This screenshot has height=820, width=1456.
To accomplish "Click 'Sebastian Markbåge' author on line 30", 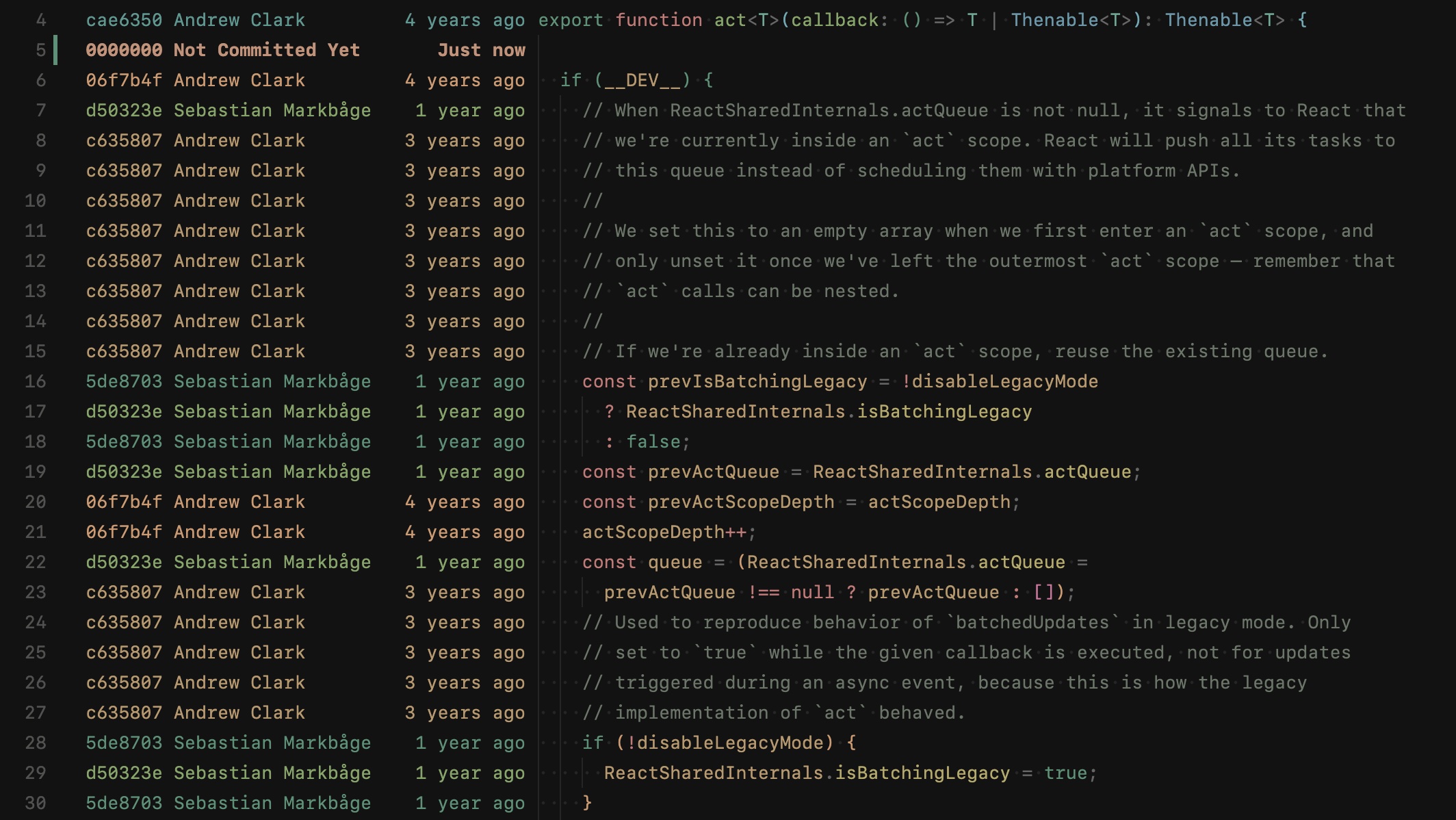I will (272, 803).
